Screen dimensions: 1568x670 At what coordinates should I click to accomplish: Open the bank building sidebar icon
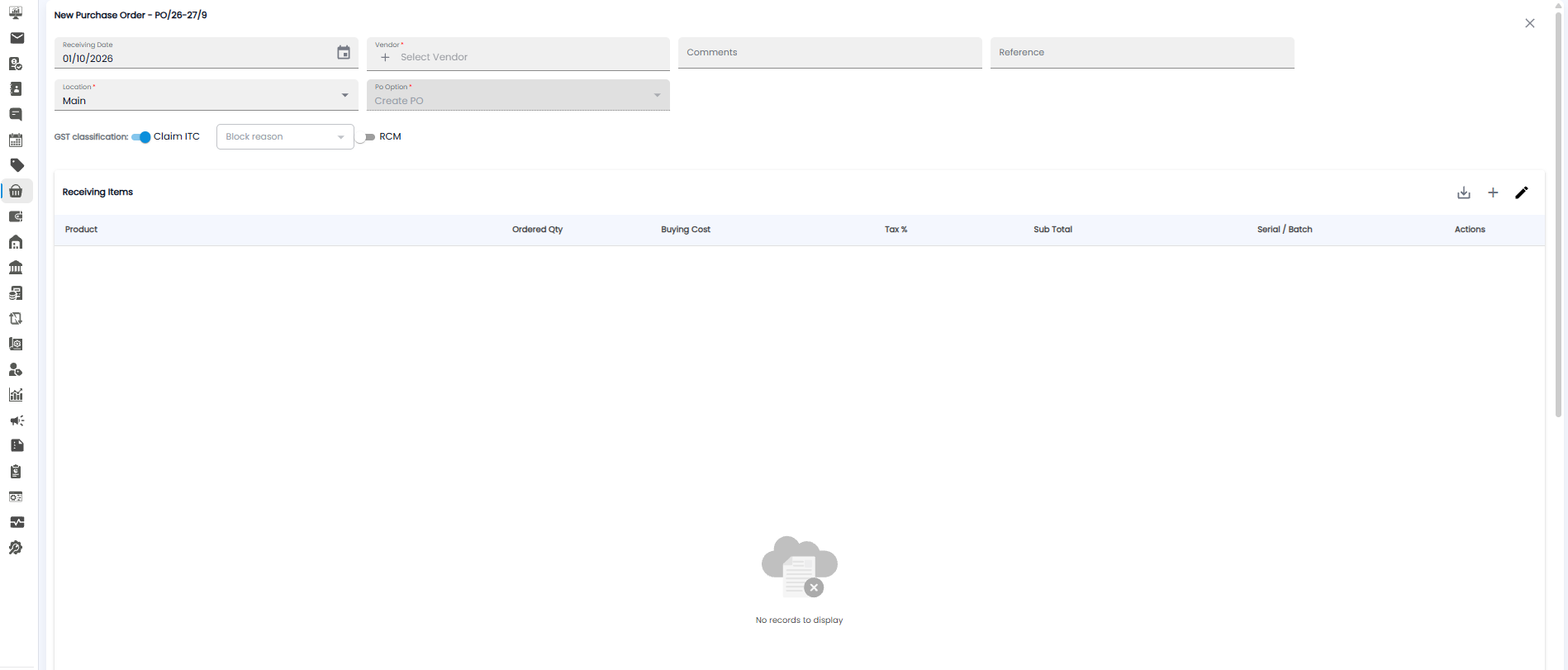[x=16, y=268]
